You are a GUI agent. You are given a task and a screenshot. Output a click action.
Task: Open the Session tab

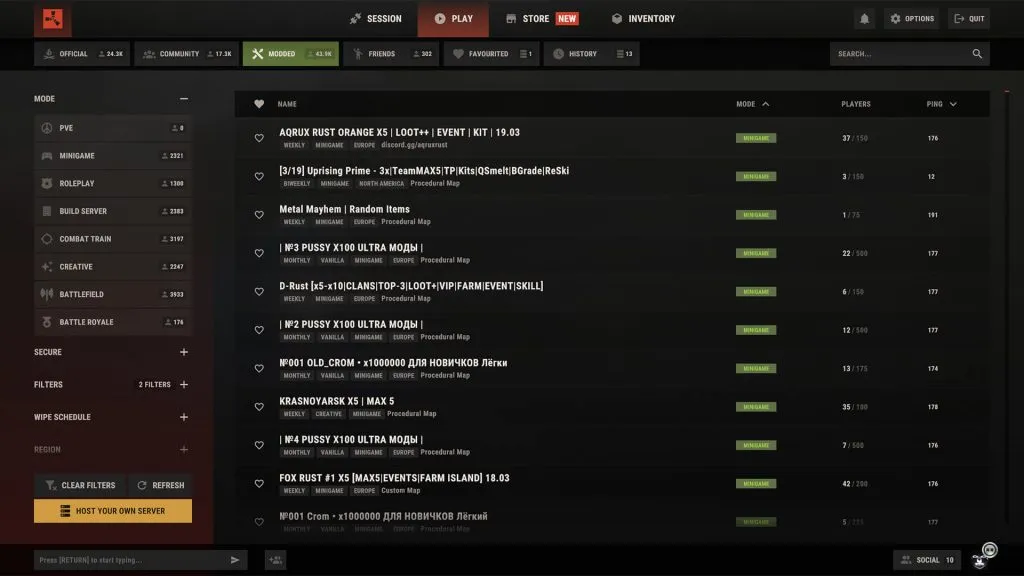tap(376, 18)
